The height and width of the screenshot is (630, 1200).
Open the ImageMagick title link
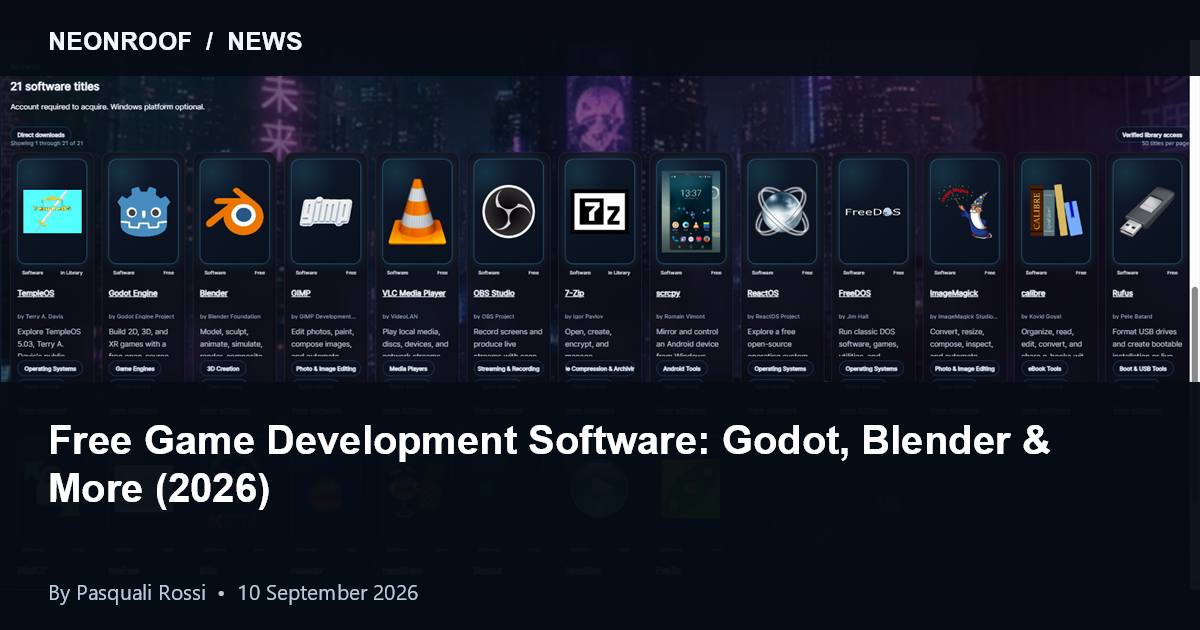point(954,293)
